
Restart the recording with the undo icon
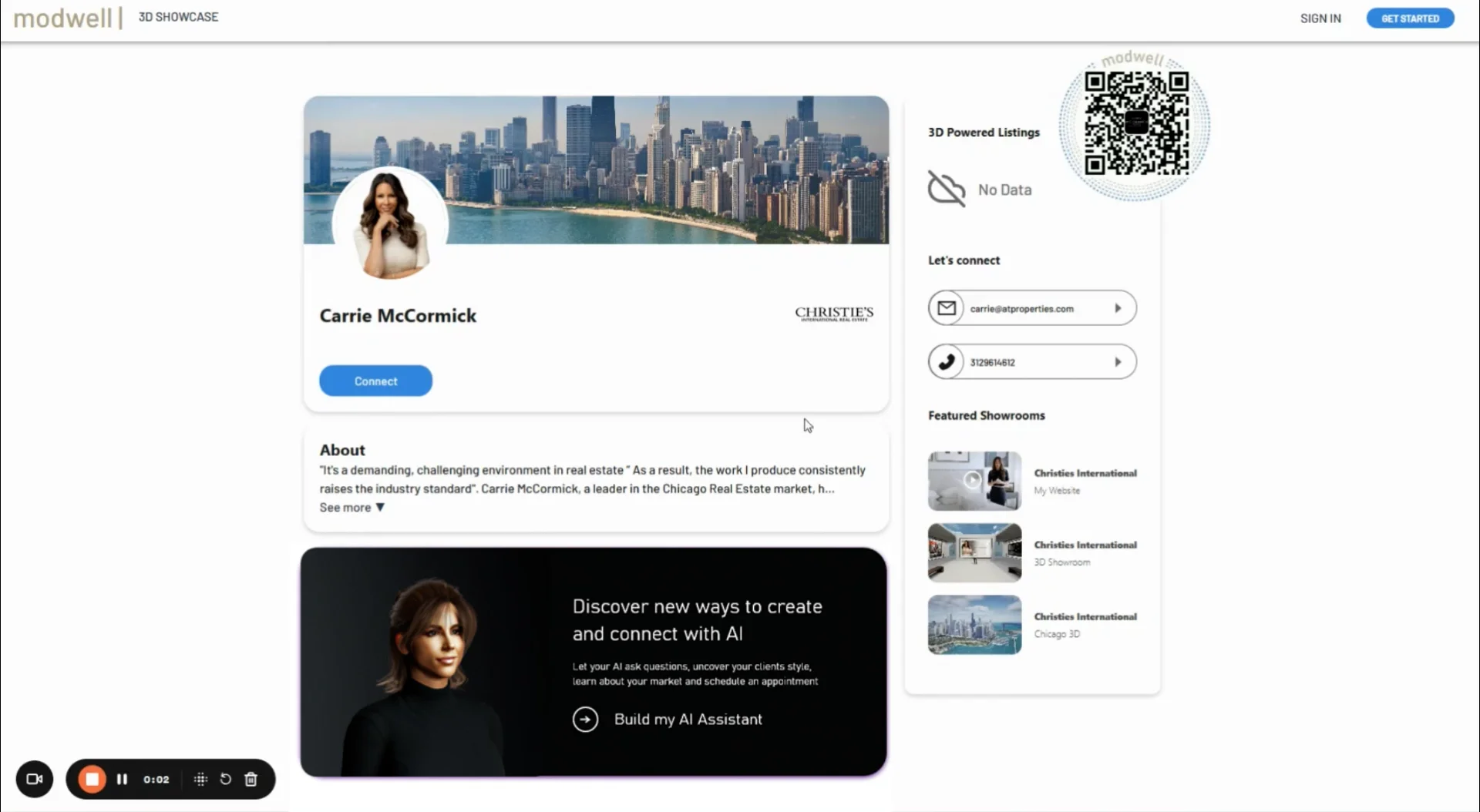point(225,779)
